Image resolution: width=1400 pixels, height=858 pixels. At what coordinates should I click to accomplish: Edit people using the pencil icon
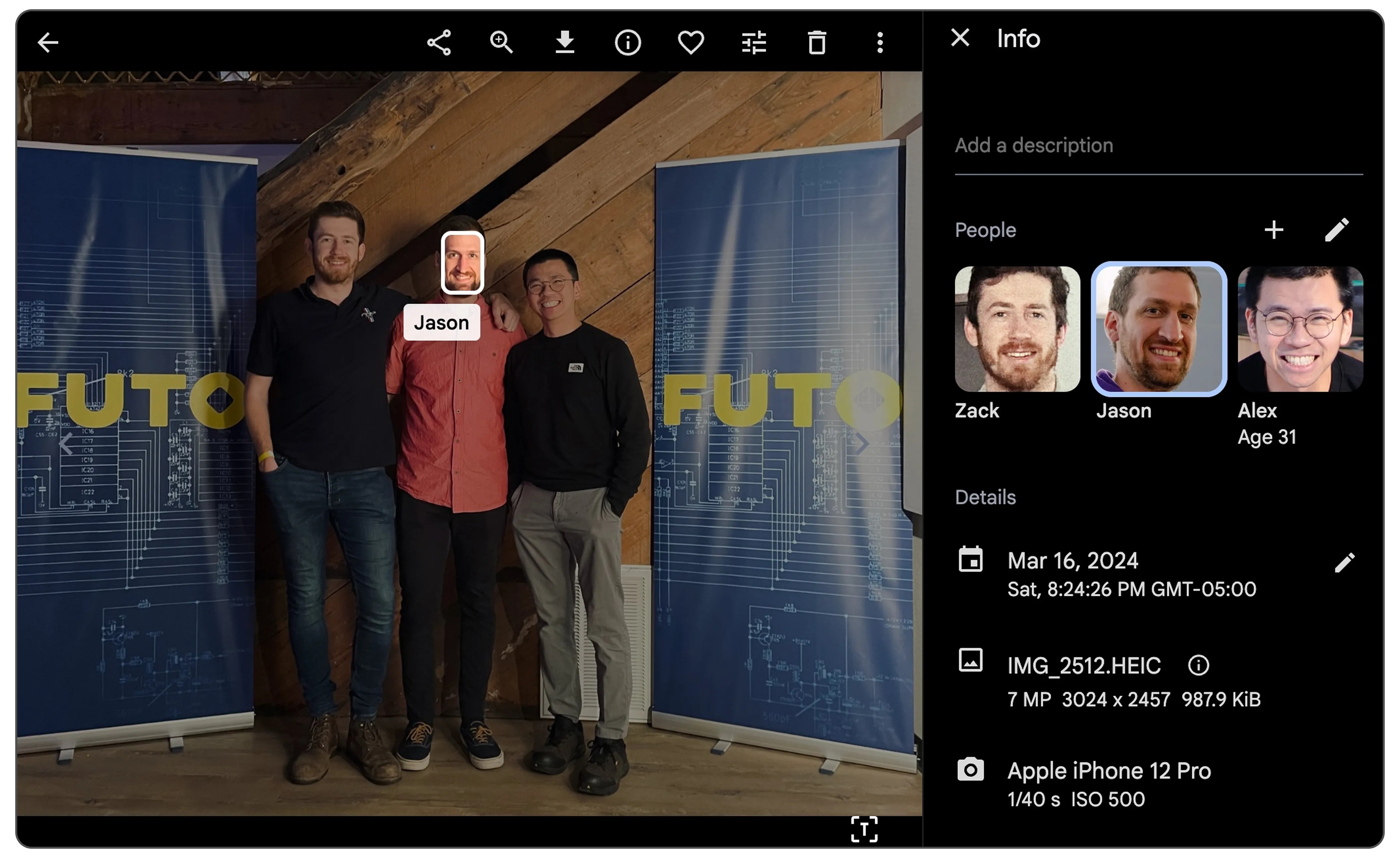(1337, 230)
